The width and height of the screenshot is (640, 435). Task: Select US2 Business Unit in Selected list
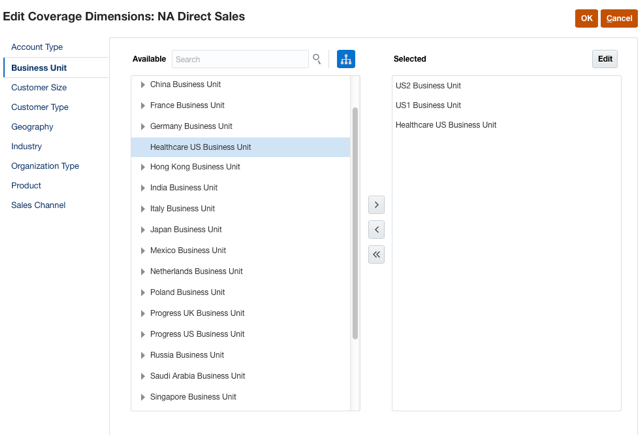coord(428,86)
